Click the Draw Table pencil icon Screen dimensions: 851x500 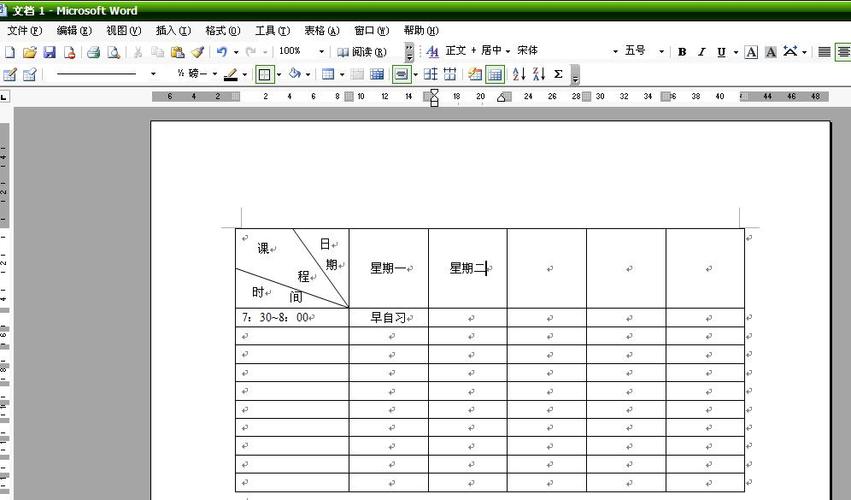pyautogui.click(x=10, y=74)
